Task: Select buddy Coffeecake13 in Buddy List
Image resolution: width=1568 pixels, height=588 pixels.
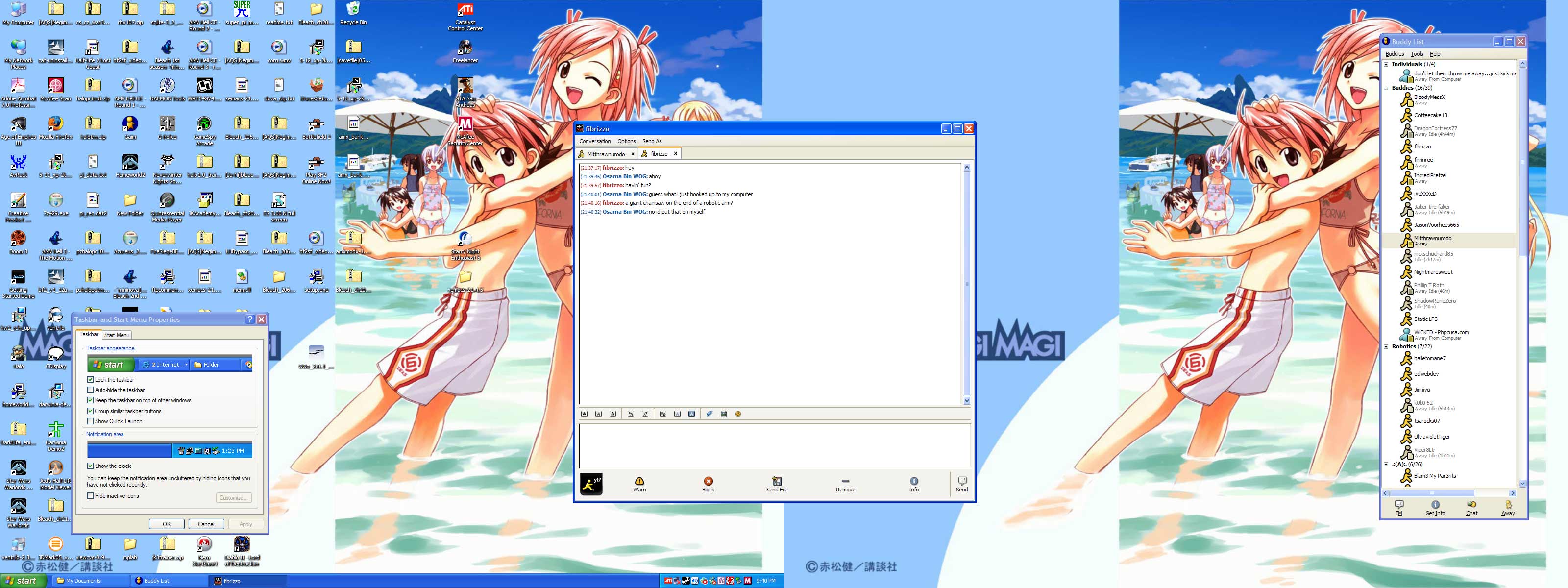Action: [x=1430, y=115]
